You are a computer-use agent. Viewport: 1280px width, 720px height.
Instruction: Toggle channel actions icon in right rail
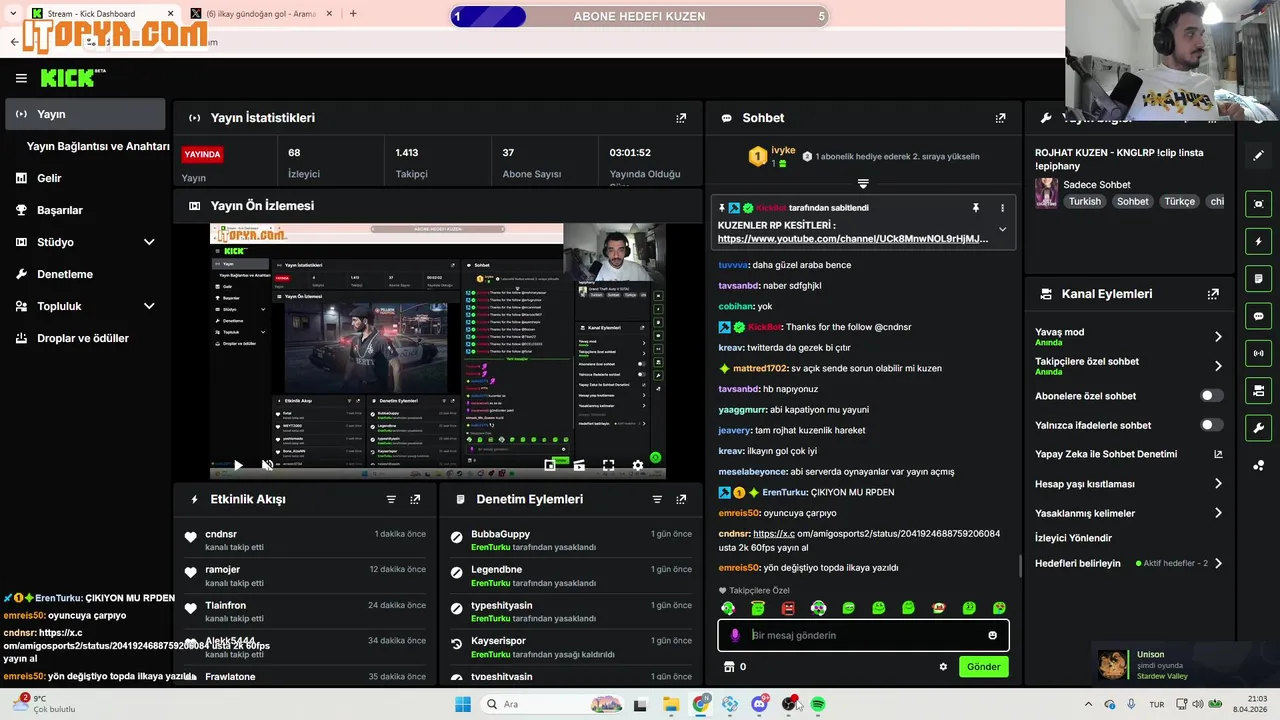coord(1259,390)
